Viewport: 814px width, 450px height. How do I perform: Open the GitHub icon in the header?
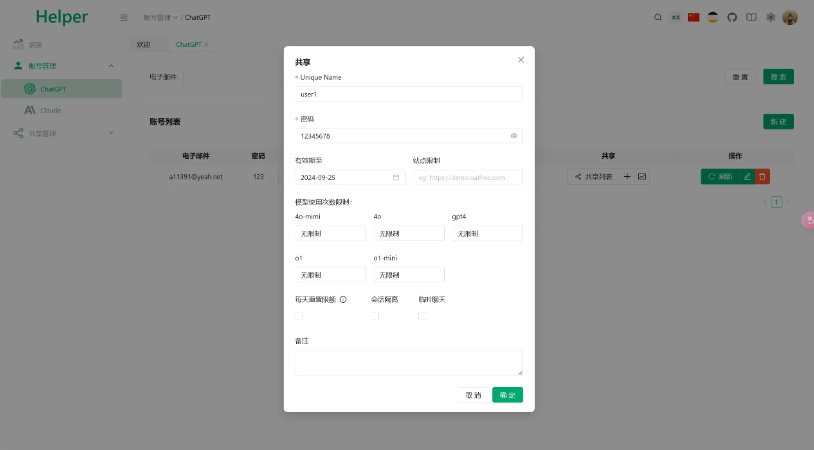(732, 17)
